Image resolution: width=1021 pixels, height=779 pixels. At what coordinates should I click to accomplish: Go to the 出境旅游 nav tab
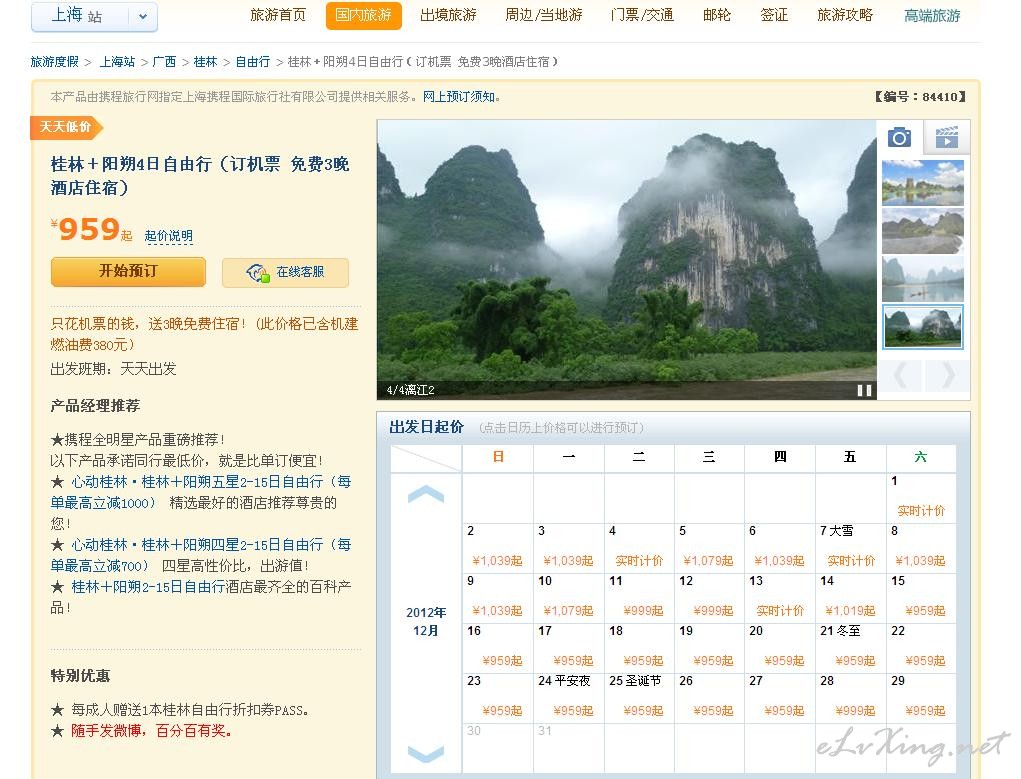[x=448, y=15]
